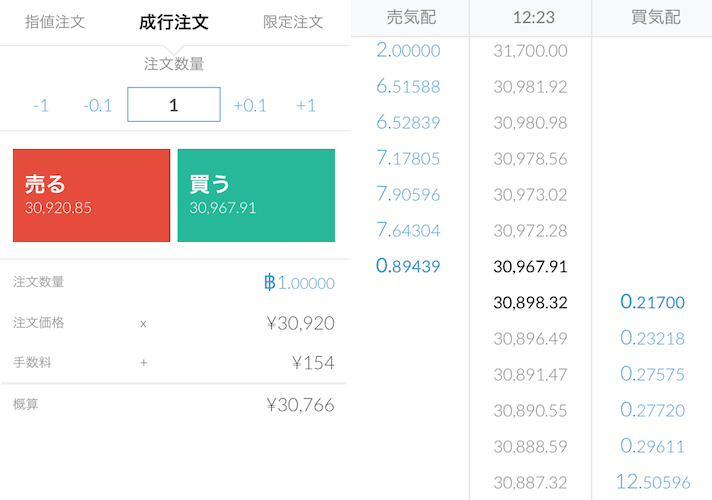
Task: Click the ฿1.00000 order quantity value
Action: tap(299, 283)
